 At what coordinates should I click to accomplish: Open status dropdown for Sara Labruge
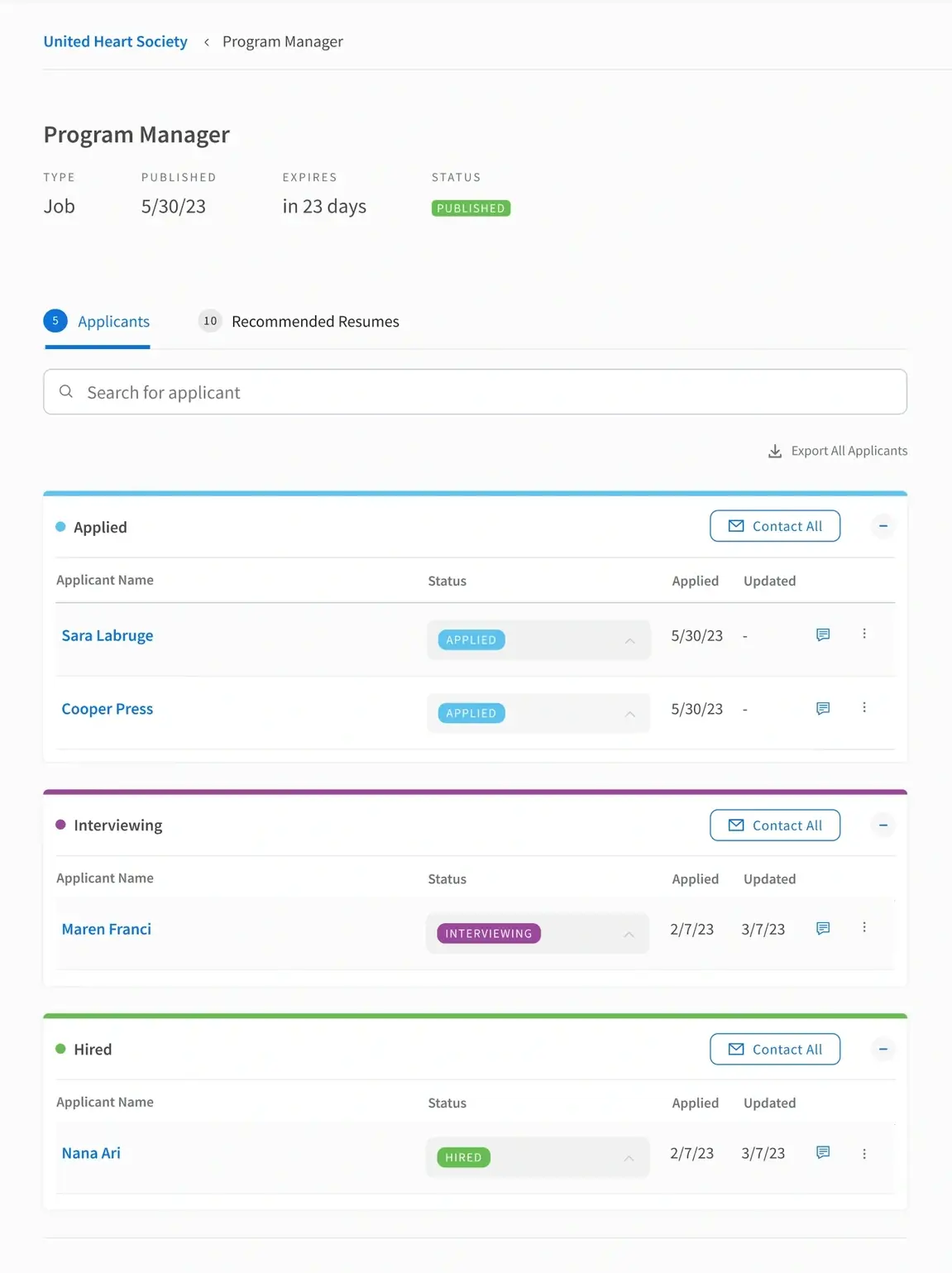click(538, 640)
